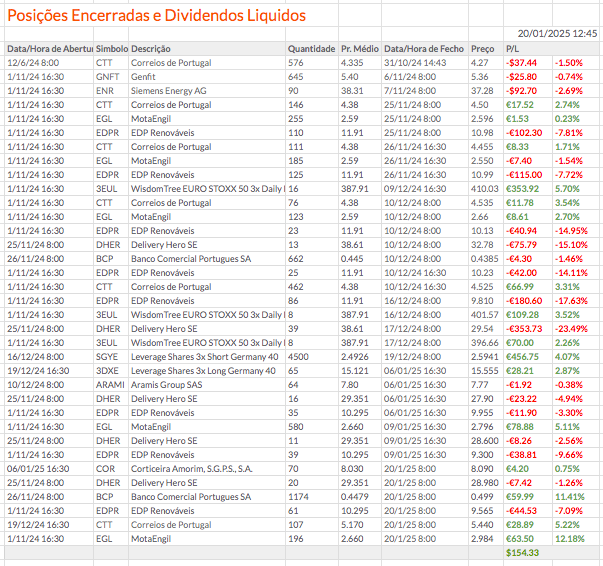Click the price cell 396.66
Screen dimensions: 603x566
click(x=485, y=343)
